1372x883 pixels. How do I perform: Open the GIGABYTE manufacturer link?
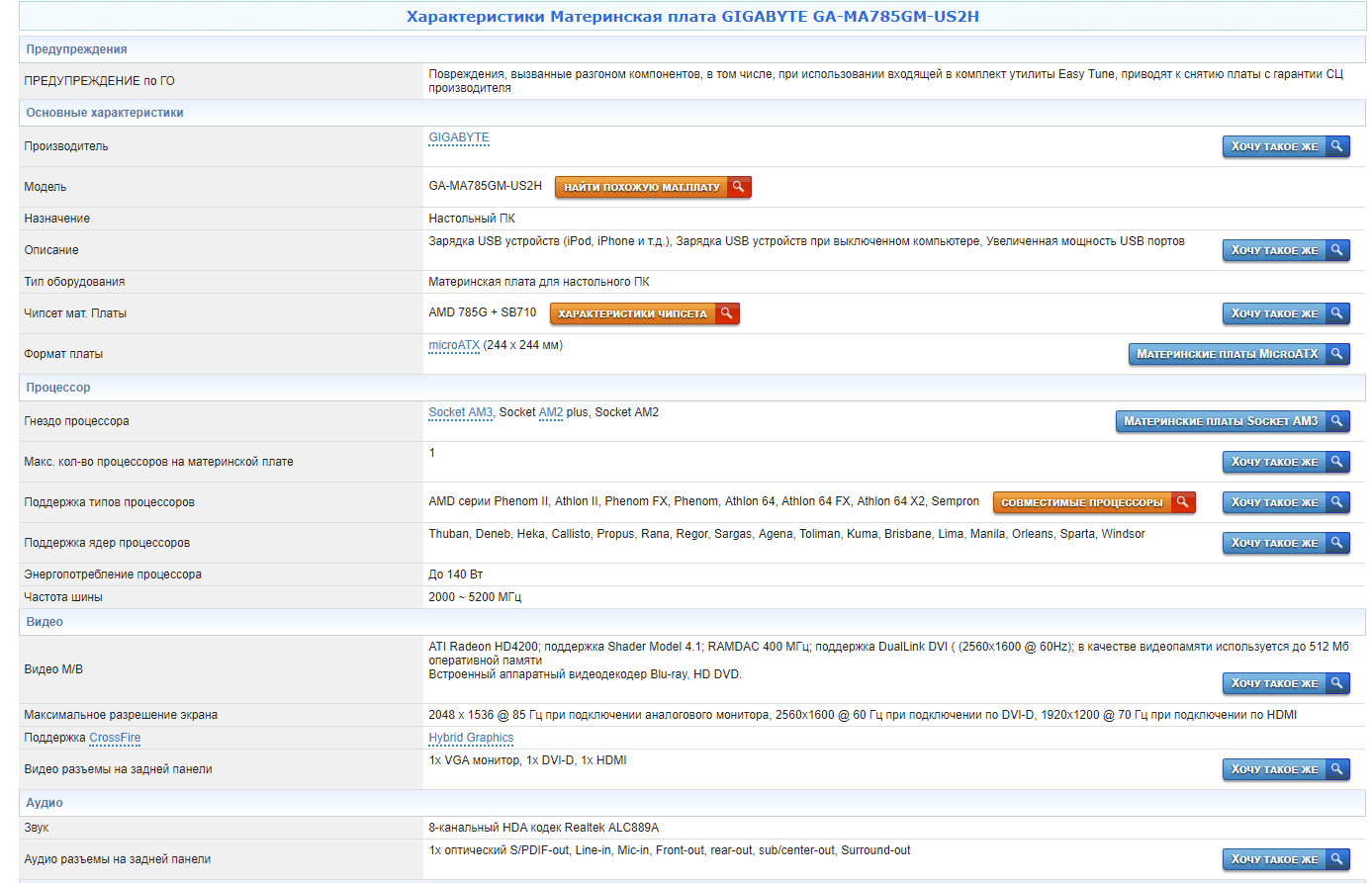click(x=459, y=137)
